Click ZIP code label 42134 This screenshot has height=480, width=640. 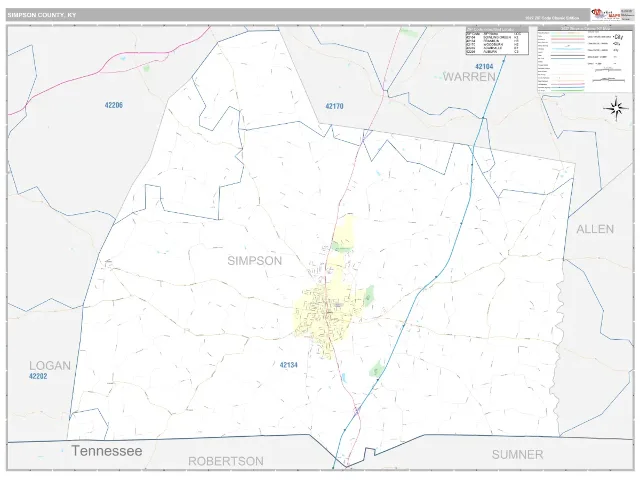(x=289, y=365)
